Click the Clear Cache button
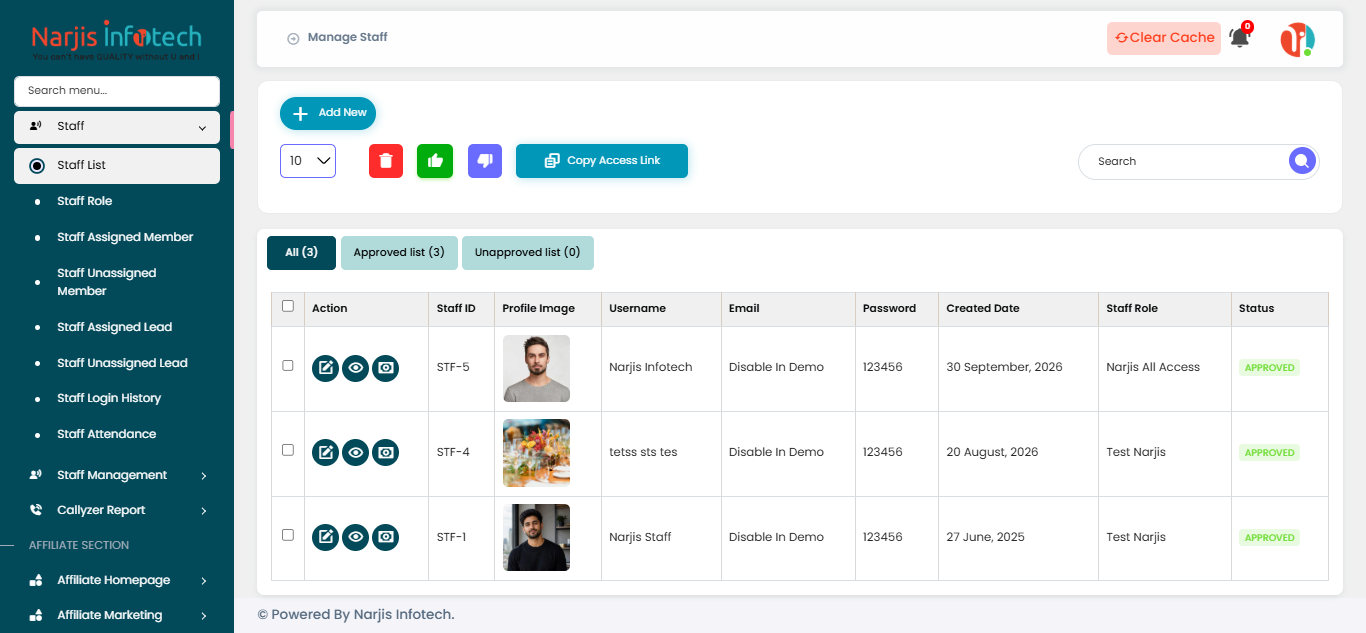This screenshot has height=633, width=1366. point(1164,38)
